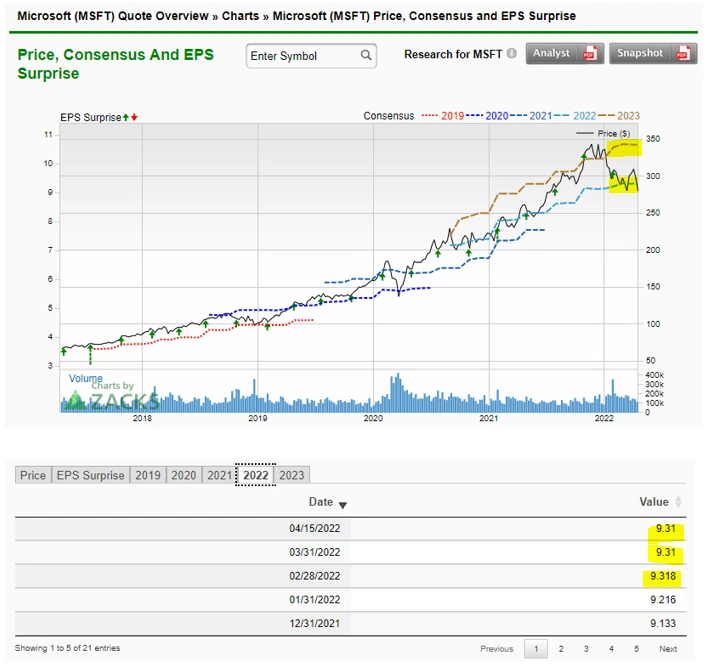Click the red EPS Surprise down arrow in legend
Screen dimensions: 707x670
(134, 118)
